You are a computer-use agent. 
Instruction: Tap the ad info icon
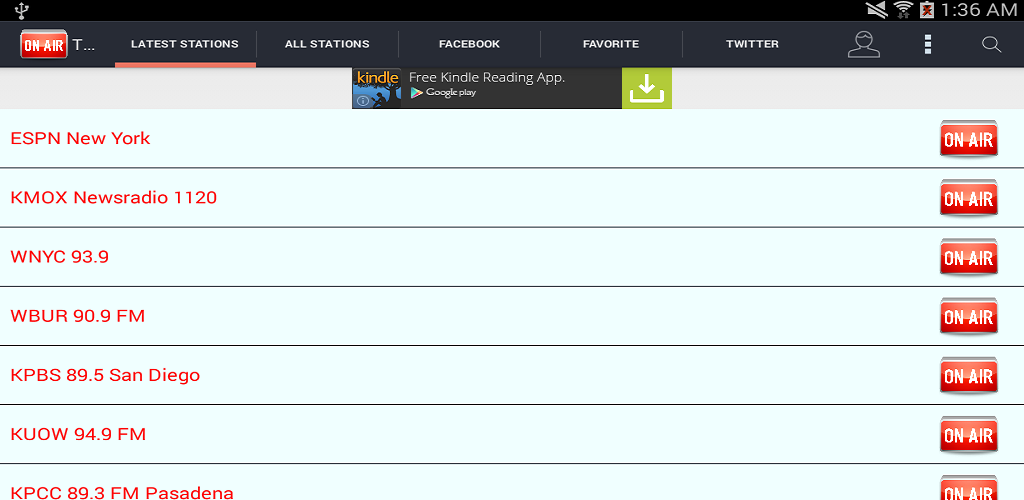pyautogui.click(x=362, y=101)
